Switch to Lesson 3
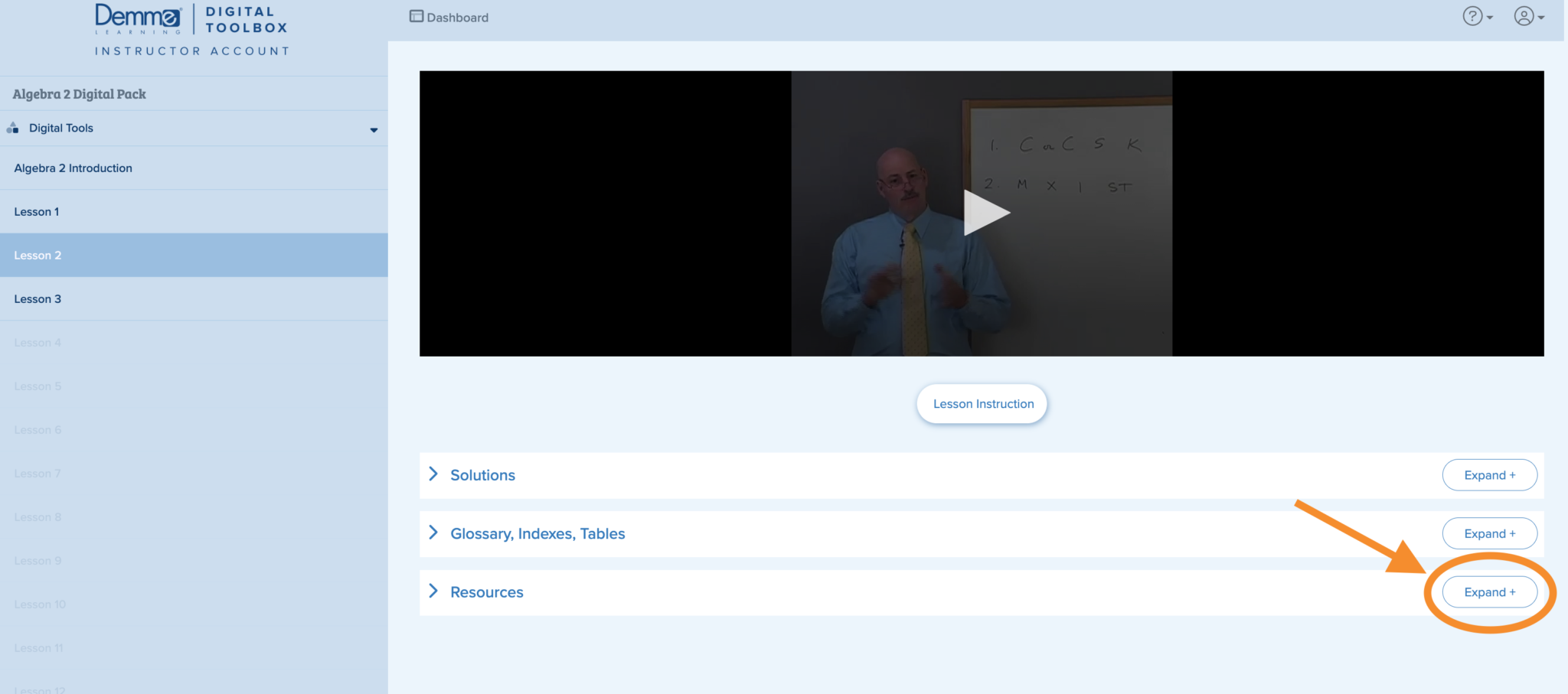The image size is (1568, 694). coord(38,298)
